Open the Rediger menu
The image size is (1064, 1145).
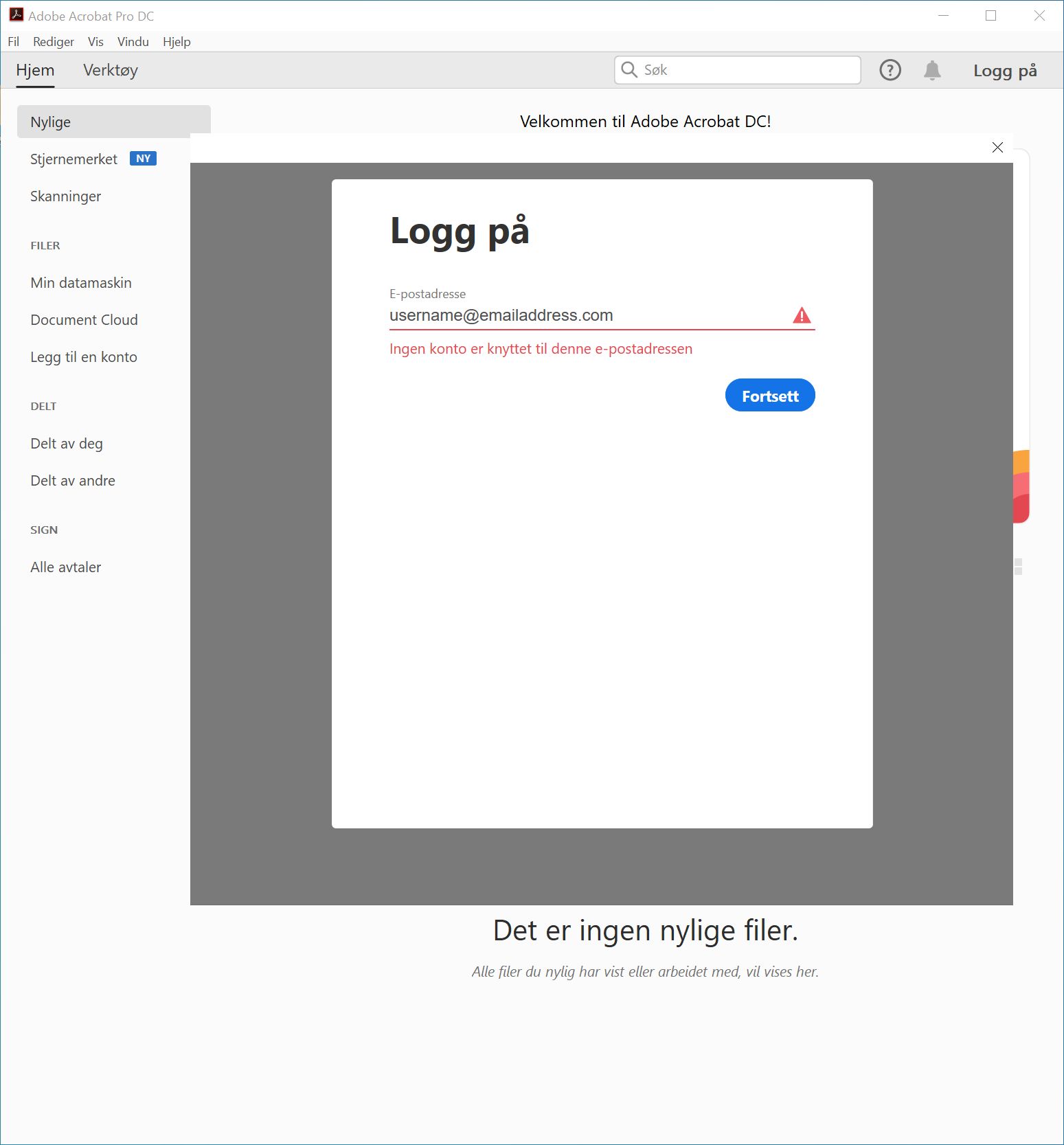pyautogui.click(x=54, y=42)
